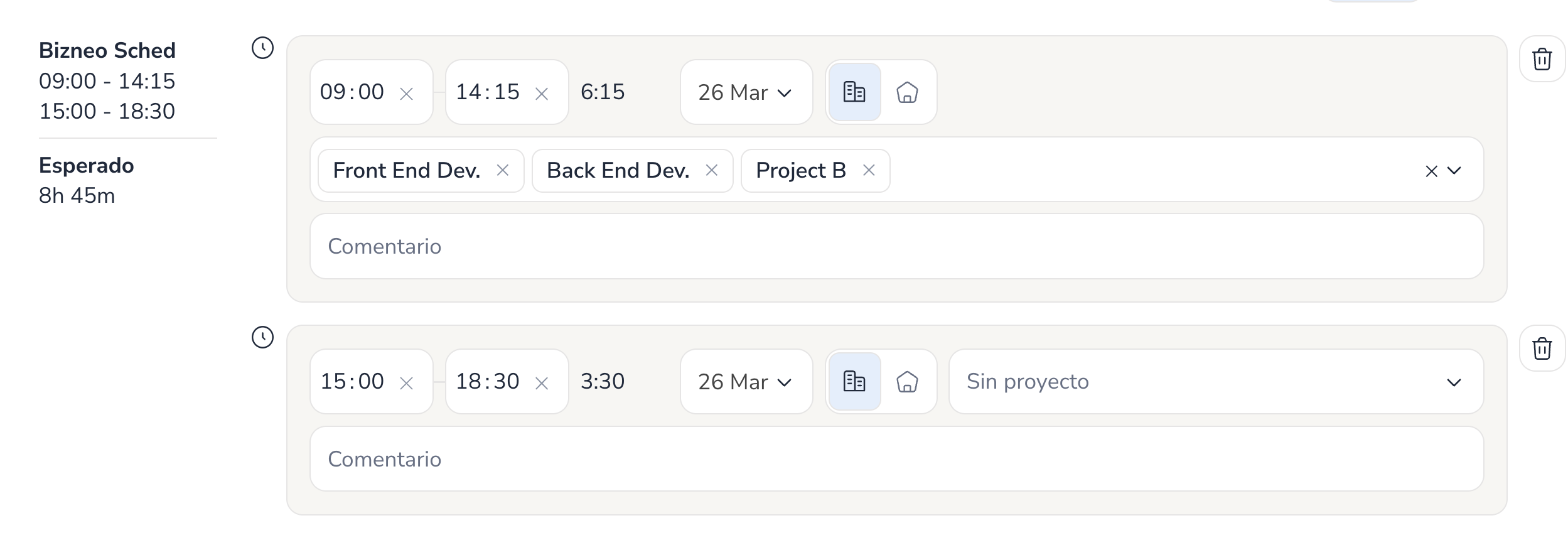Clear the 15:00 start time
This screenshot has width=1568, height=545.
point(407,384)
